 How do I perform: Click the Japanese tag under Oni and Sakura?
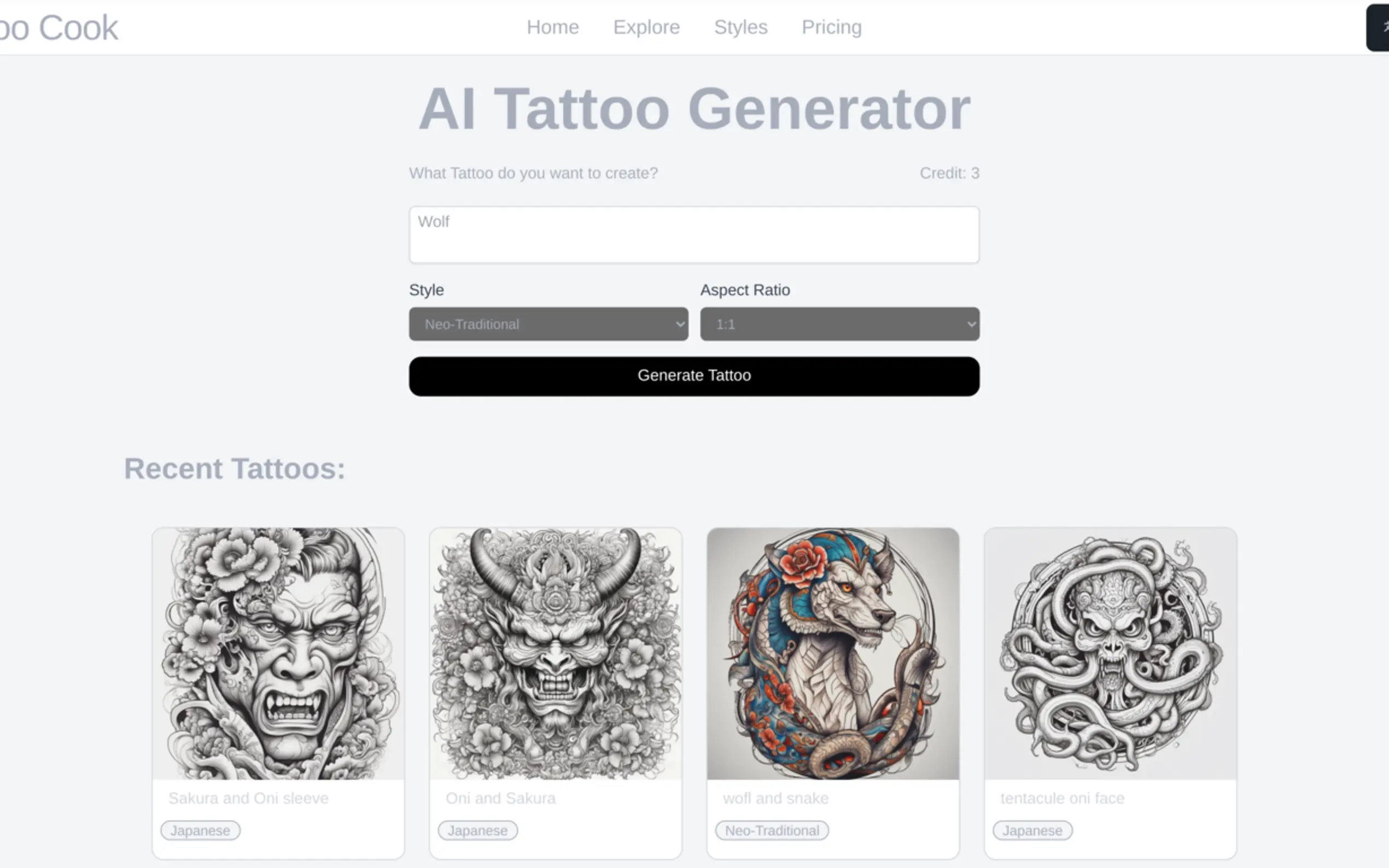pyautogui.click(x=478, y=830)
